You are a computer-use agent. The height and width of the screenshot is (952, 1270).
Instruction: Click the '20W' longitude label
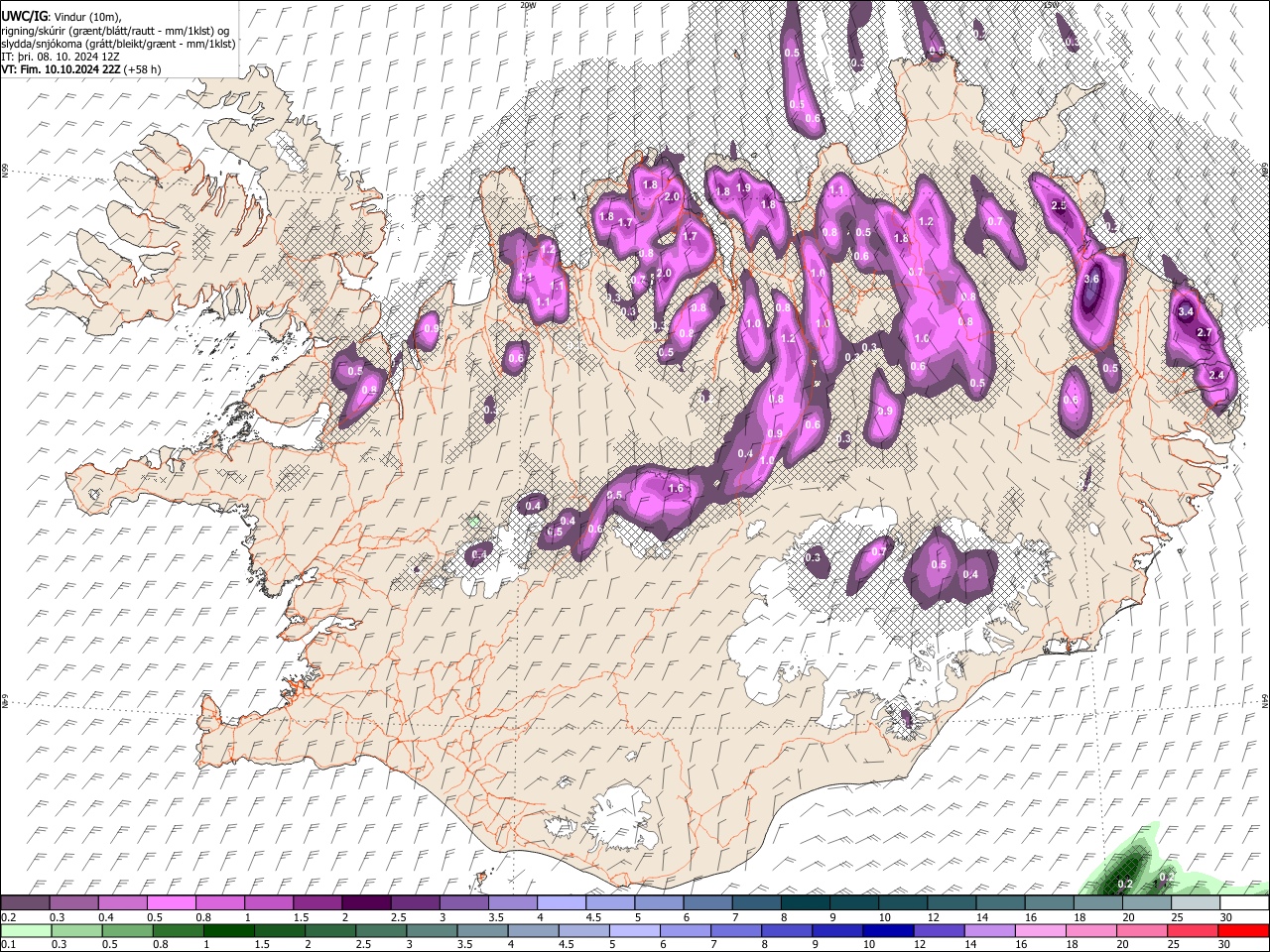click(528, 5)
